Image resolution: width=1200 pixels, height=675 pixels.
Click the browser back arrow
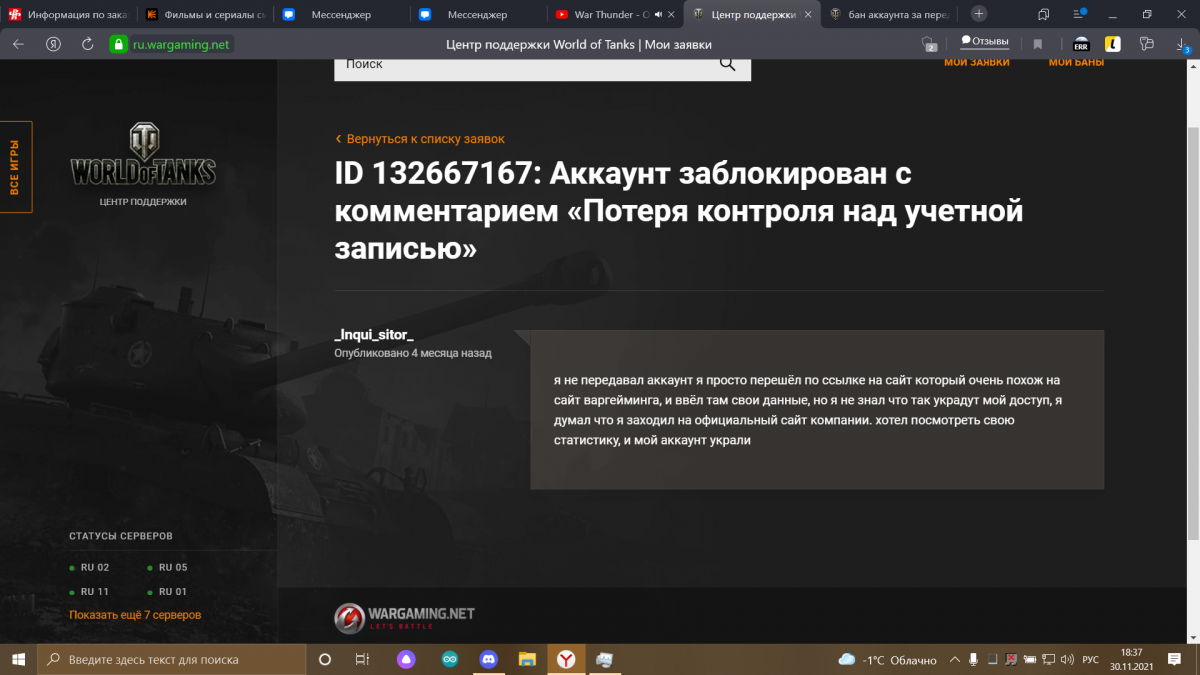tap(18, 44)
